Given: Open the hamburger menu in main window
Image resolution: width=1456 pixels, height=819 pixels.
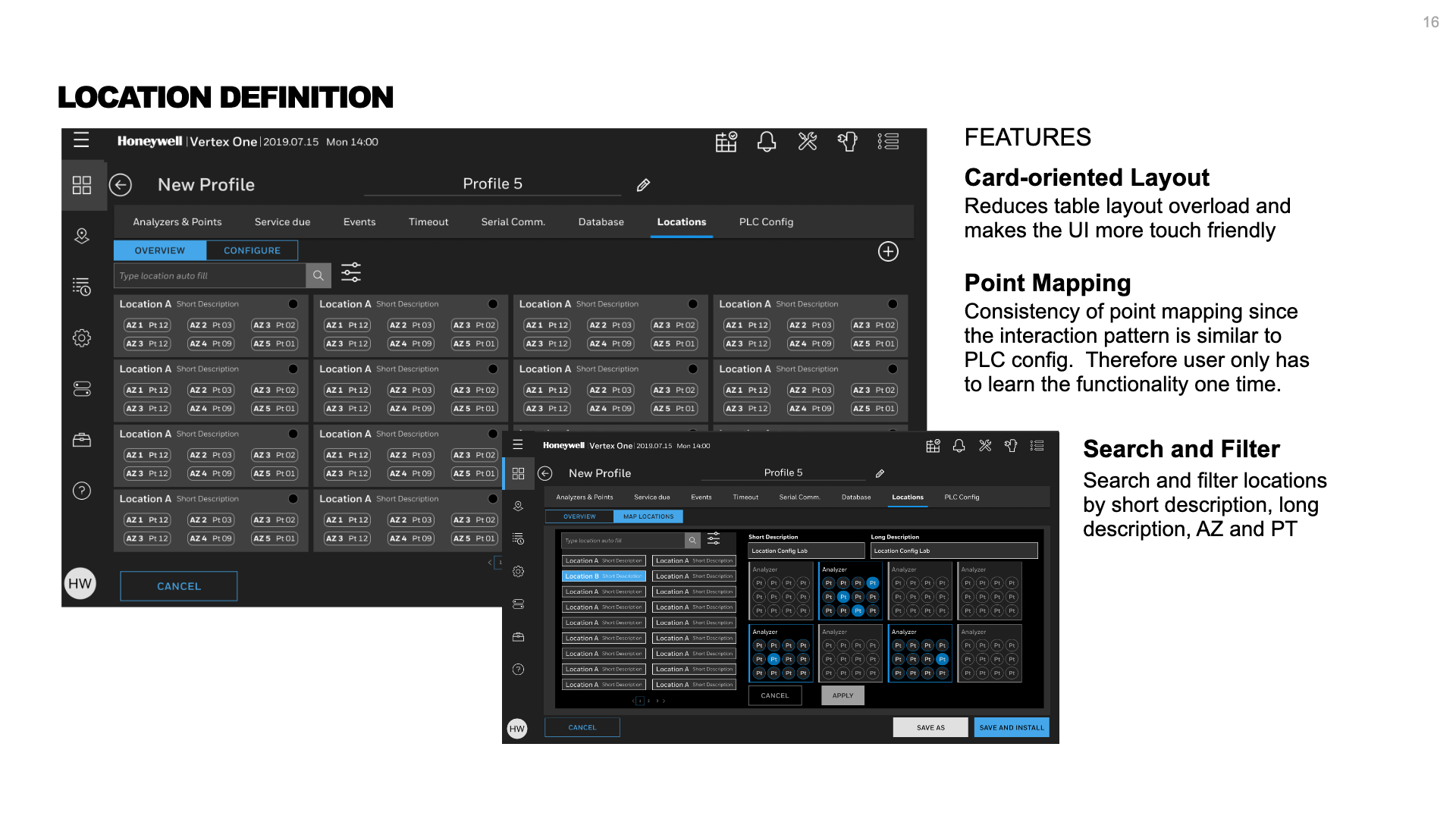Looking at the screenshot, I should [x=81, y=140].
